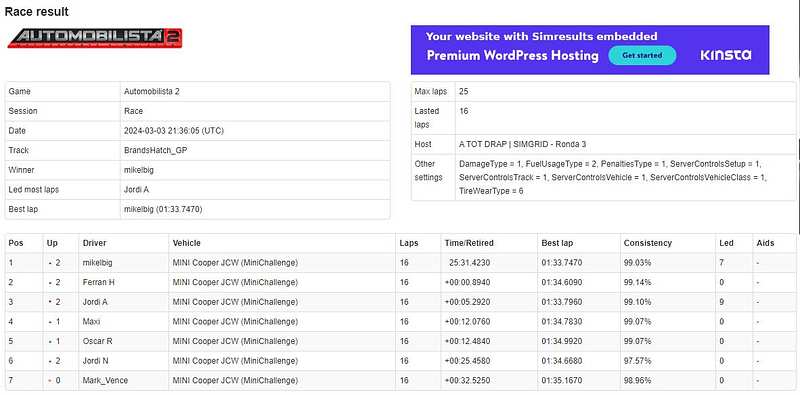This screenshot has width=800, height=395.
Task: Click the position-change indicator in Maxi's row
Action: [54, 322]
